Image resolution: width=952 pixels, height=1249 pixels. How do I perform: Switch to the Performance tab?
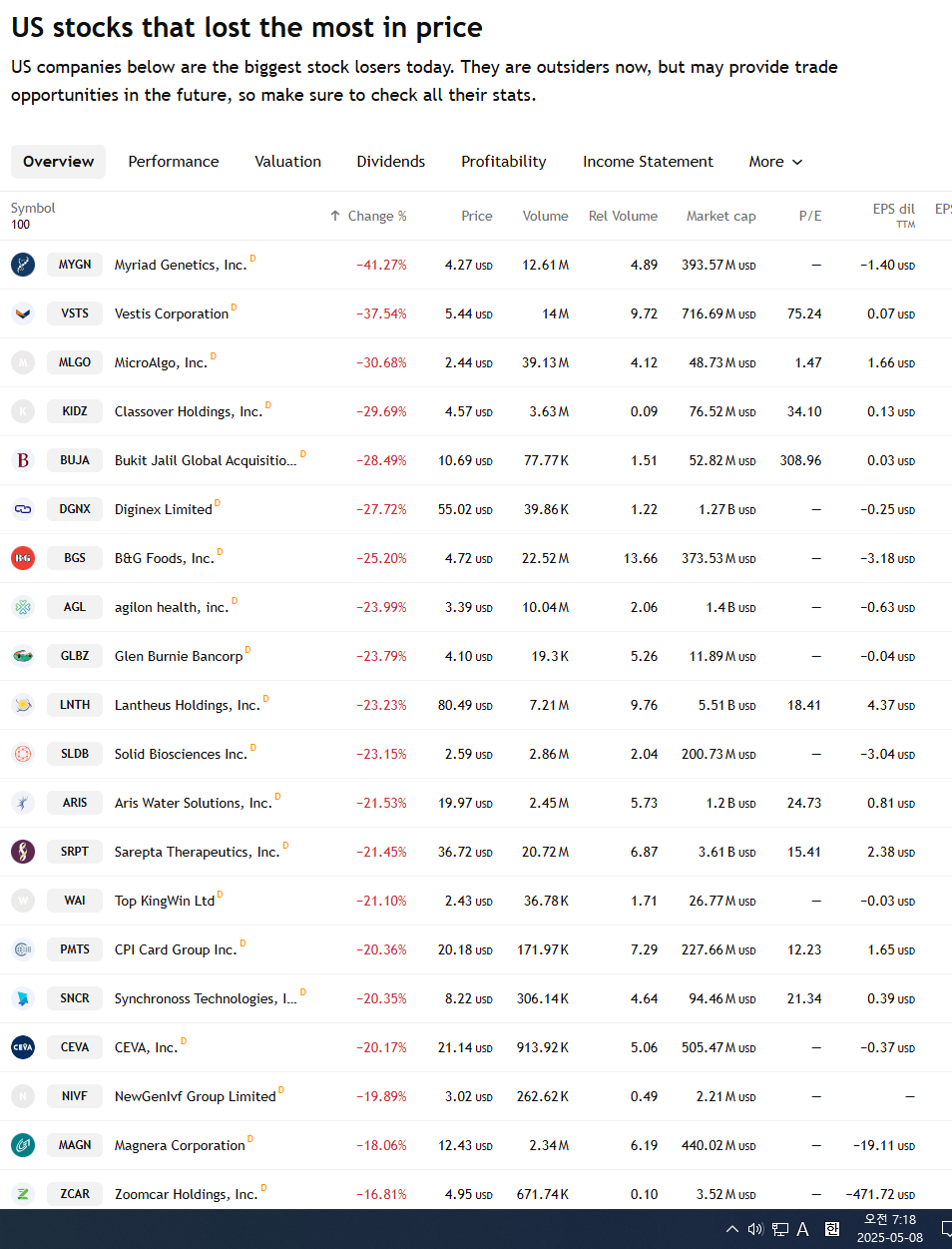[174, 162]
